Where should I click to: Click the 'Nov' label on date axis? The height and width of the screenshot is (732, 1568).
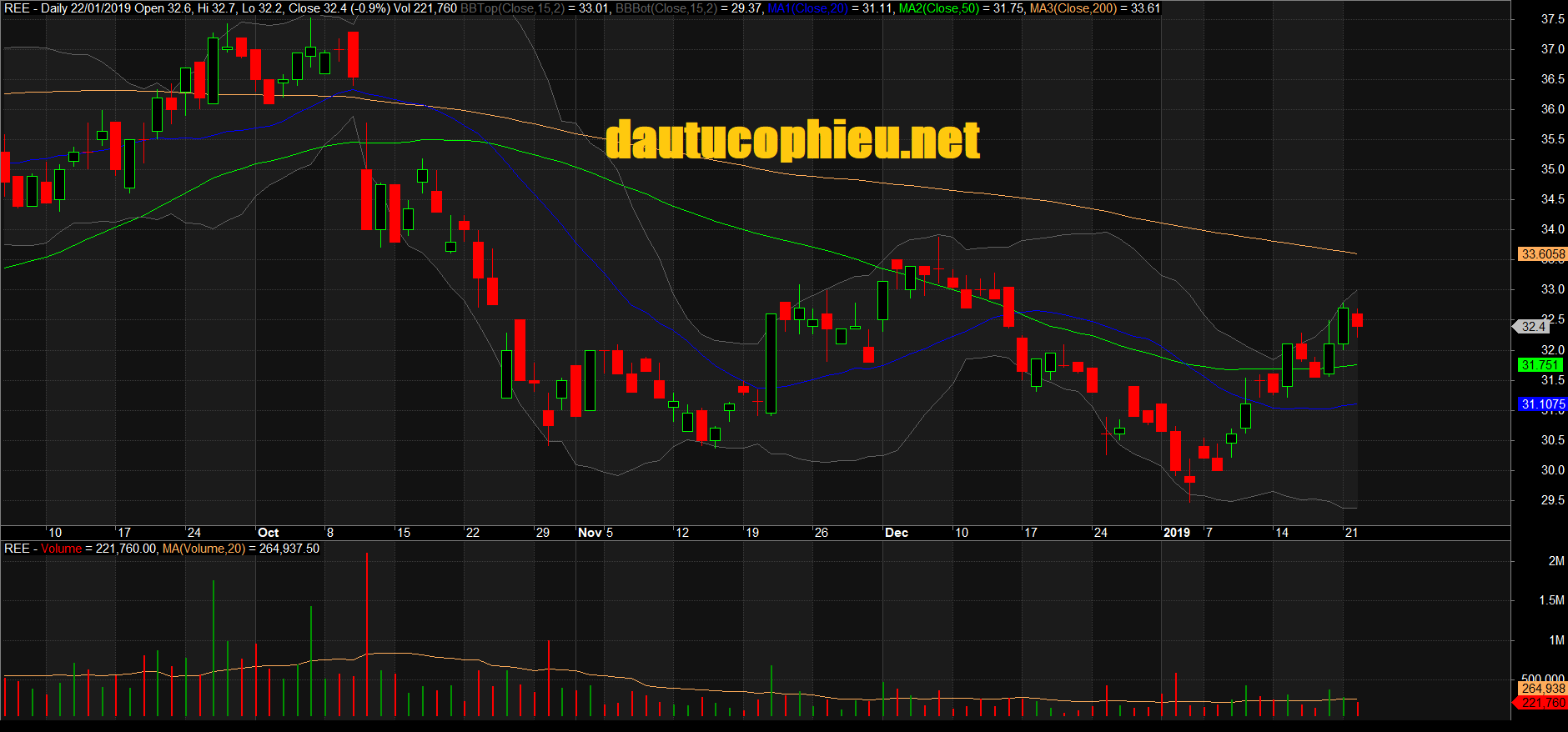click(x=590, y=533)
